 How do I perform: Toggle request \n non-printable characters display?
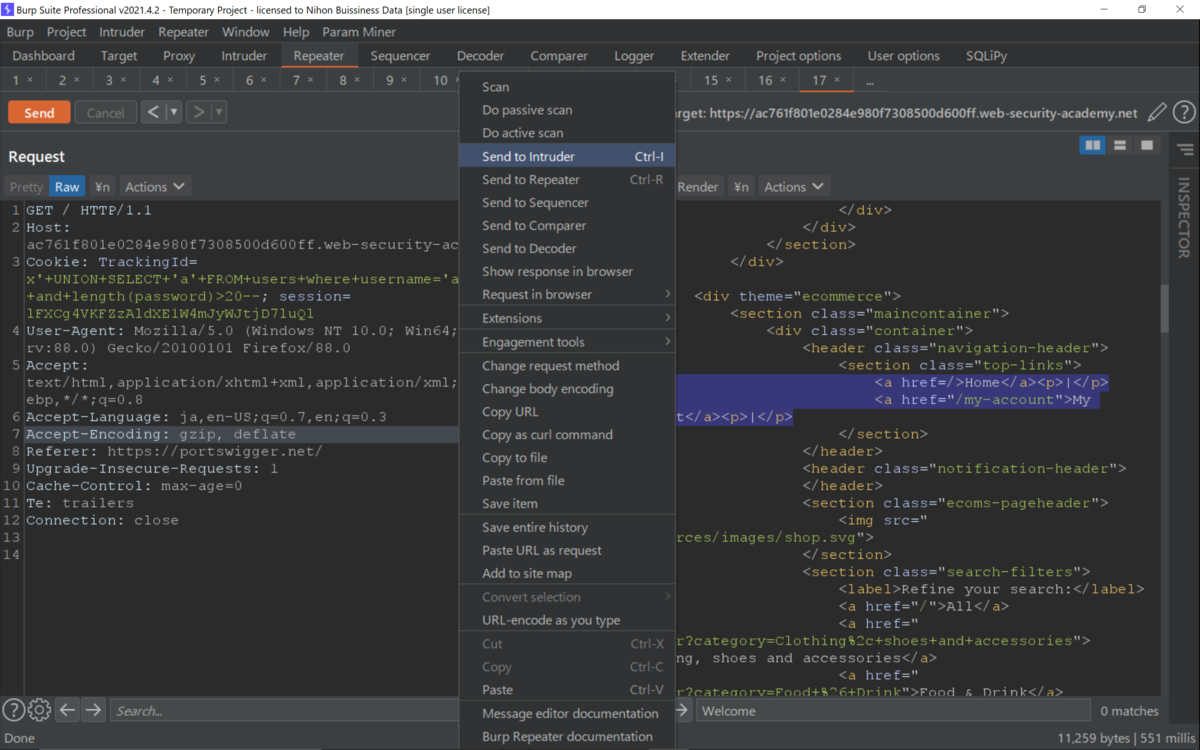pos(102,186)
